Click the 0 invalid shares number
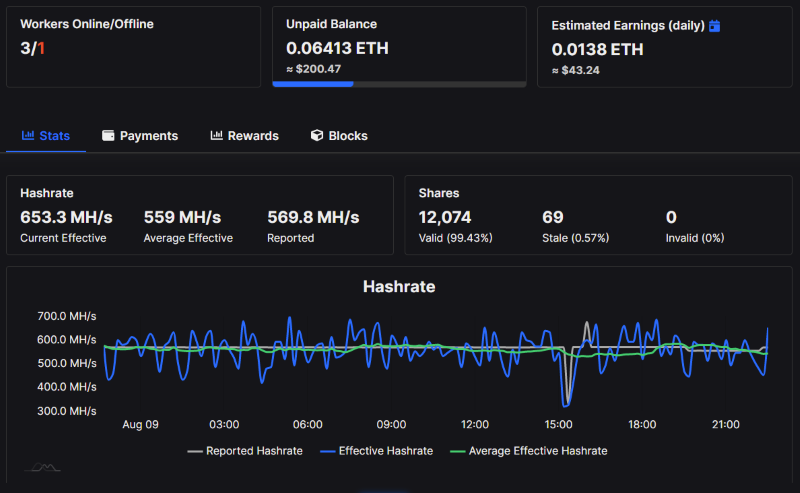The image size is (800, 493). pyautogui.click(x=671, y=217)
